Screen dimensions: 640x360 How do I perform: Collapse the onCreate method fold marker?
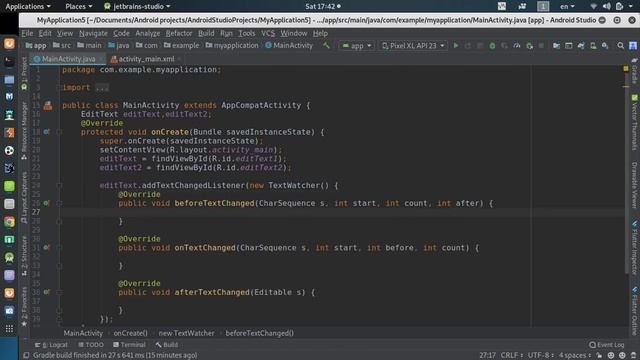pos(59,132)
